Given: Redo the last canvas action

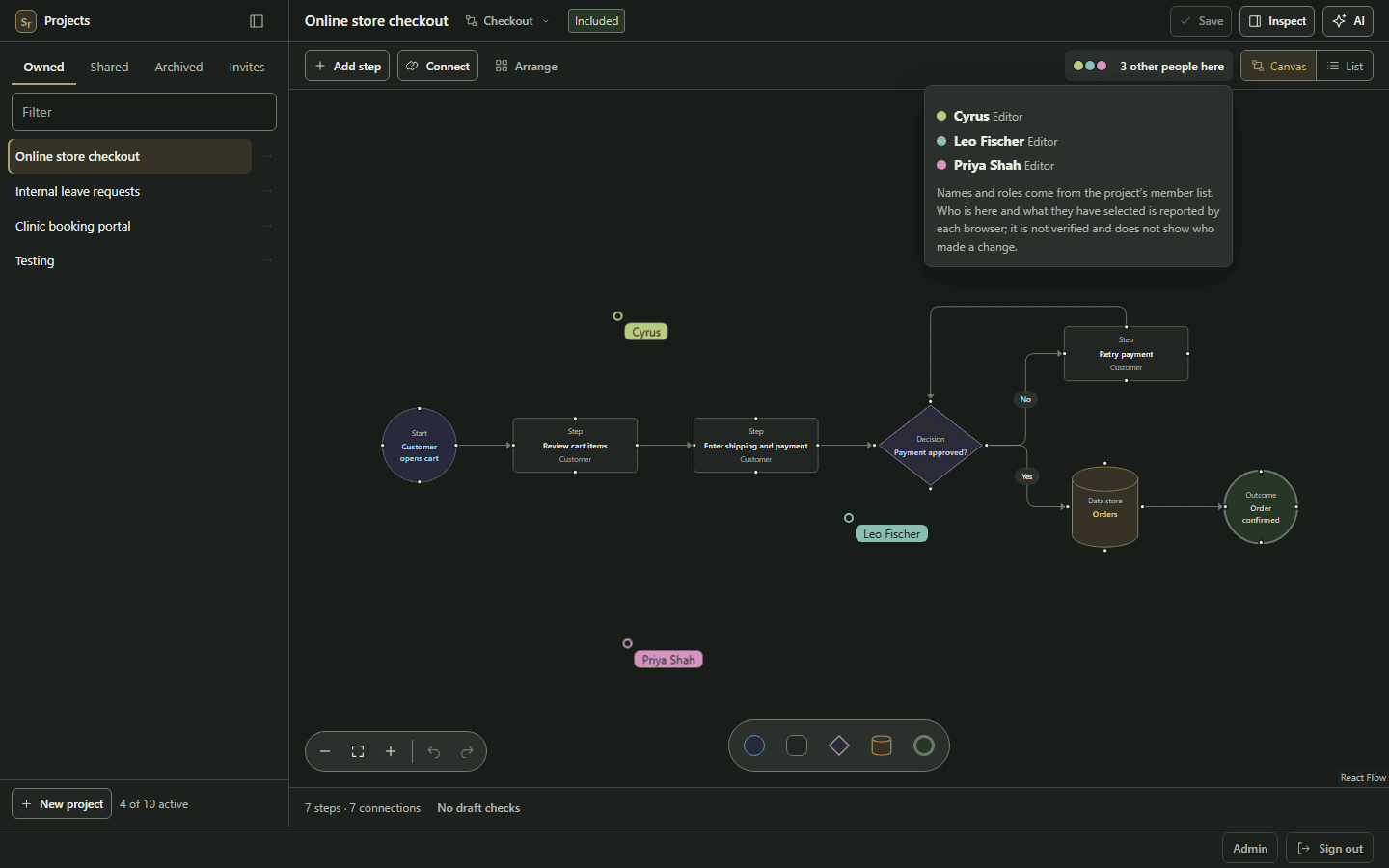Looking at the screenshot, I should point(467,751).
